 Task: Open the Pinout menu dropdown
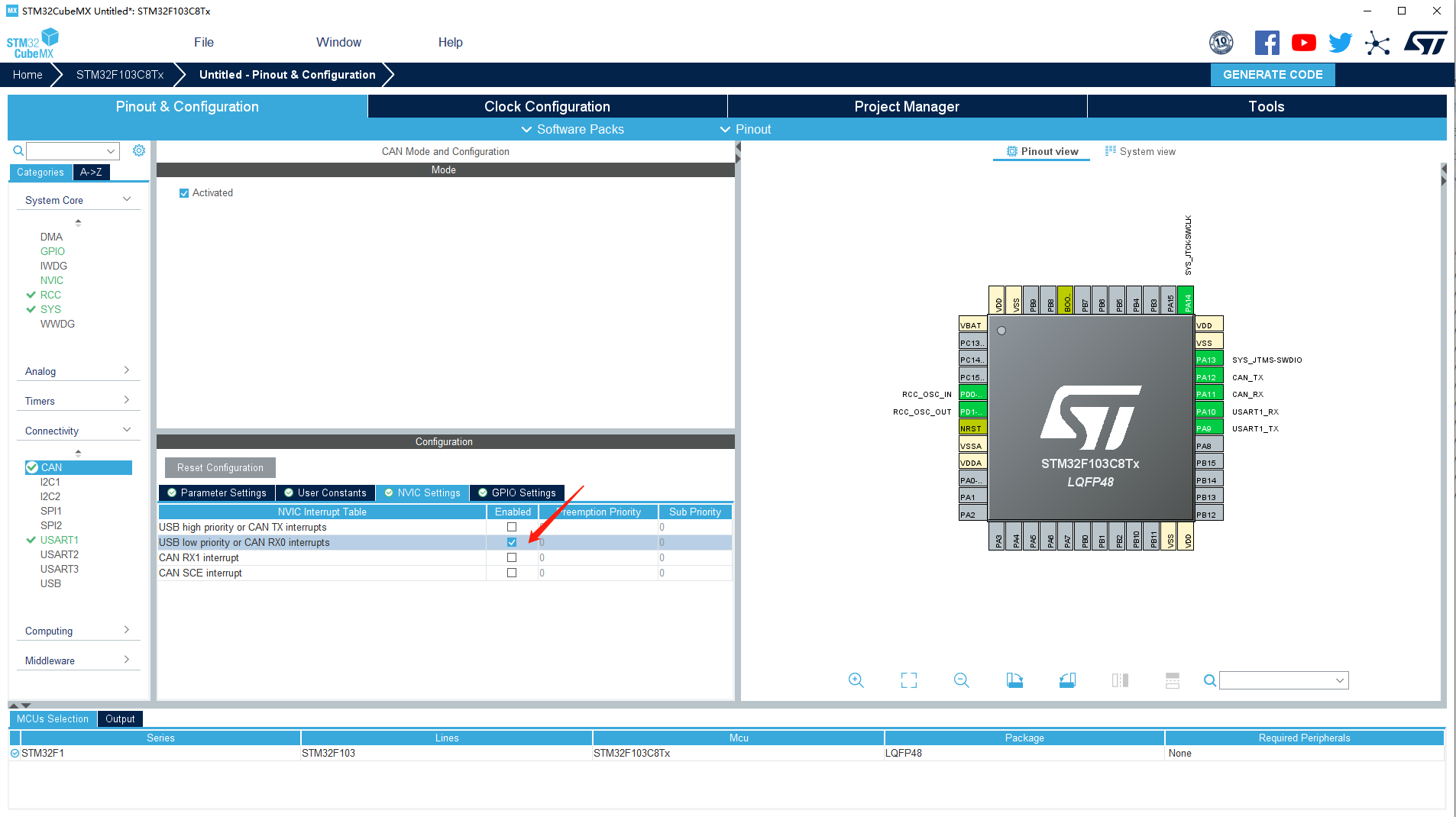(x=746, y=129)
